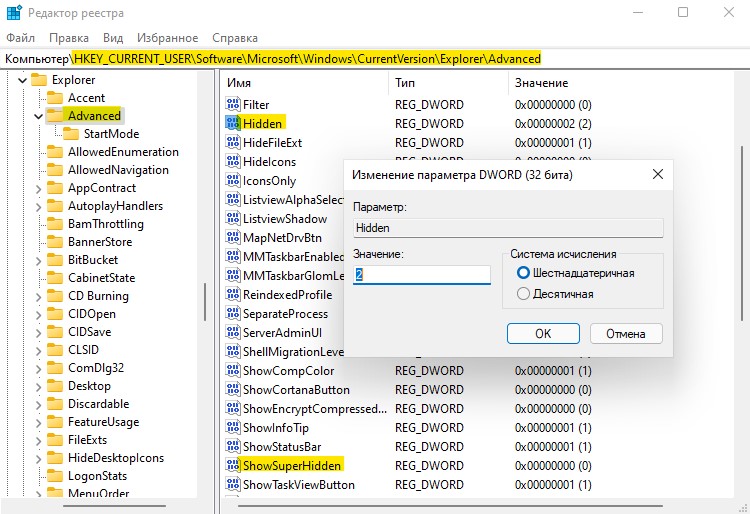Click the Accent folder icon
Viewport: 750px width, 514px height.
click(55, 98)
